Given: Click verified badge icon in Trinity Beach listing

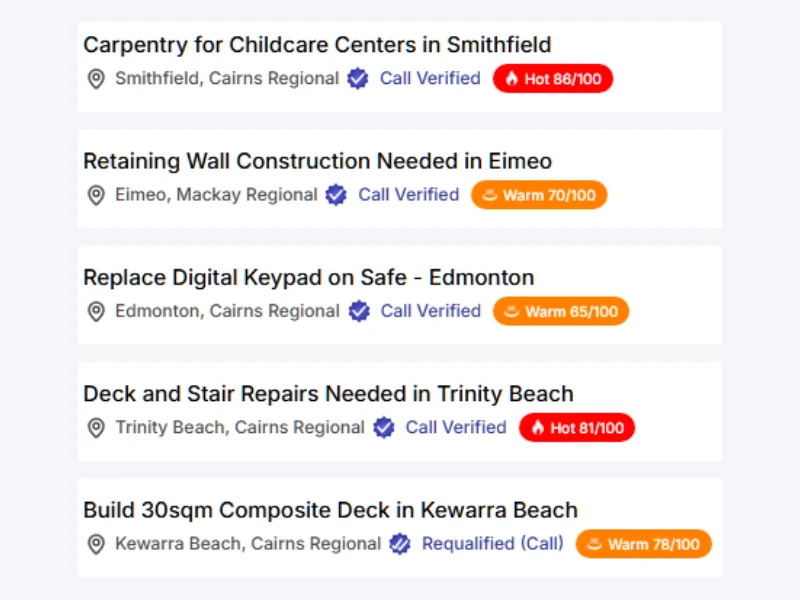Looking at the screenshot, I should (384, 428).
